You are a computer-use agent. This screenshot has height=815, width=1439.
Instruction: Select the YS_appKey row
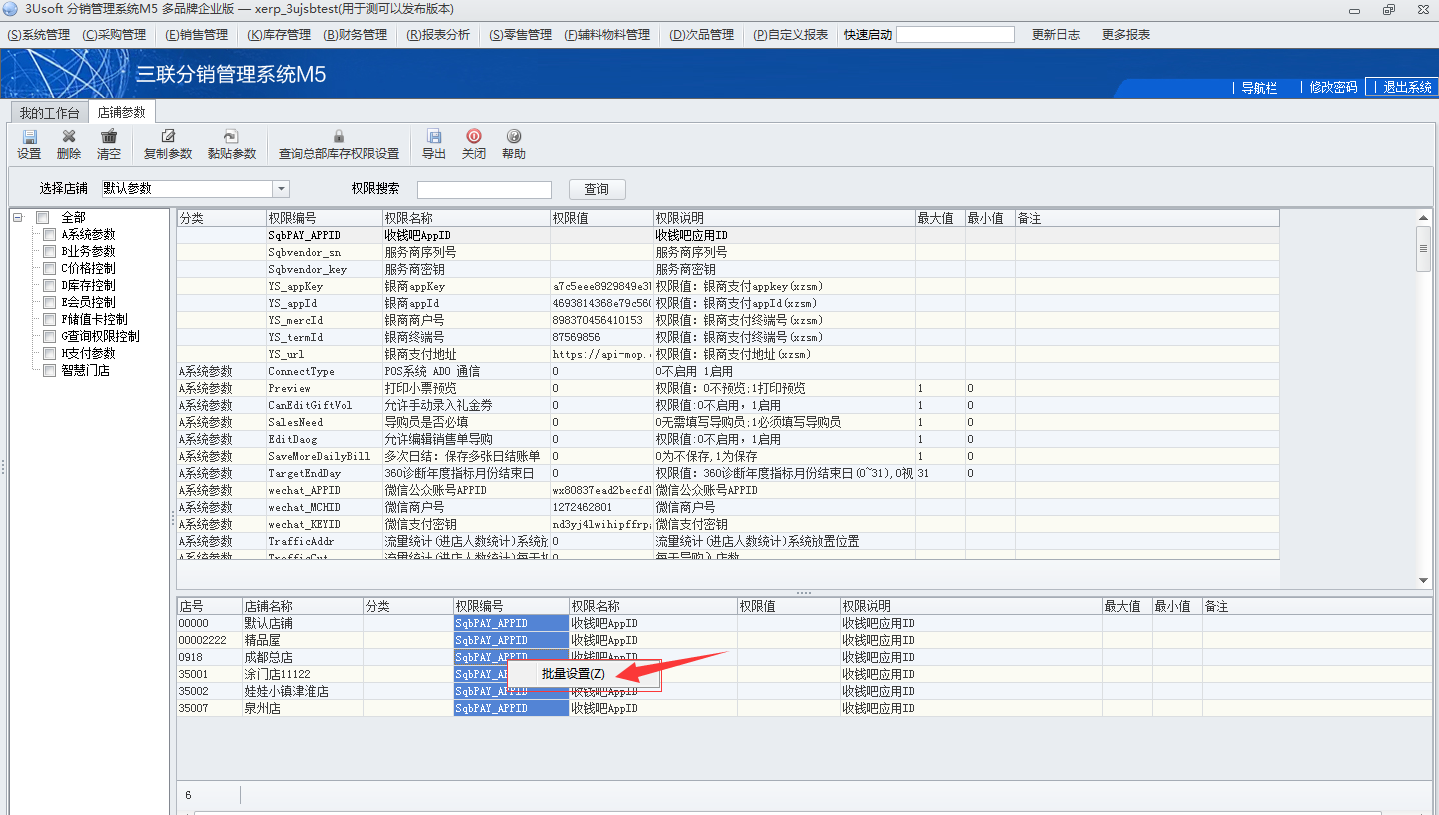click(x=728, y=286)
